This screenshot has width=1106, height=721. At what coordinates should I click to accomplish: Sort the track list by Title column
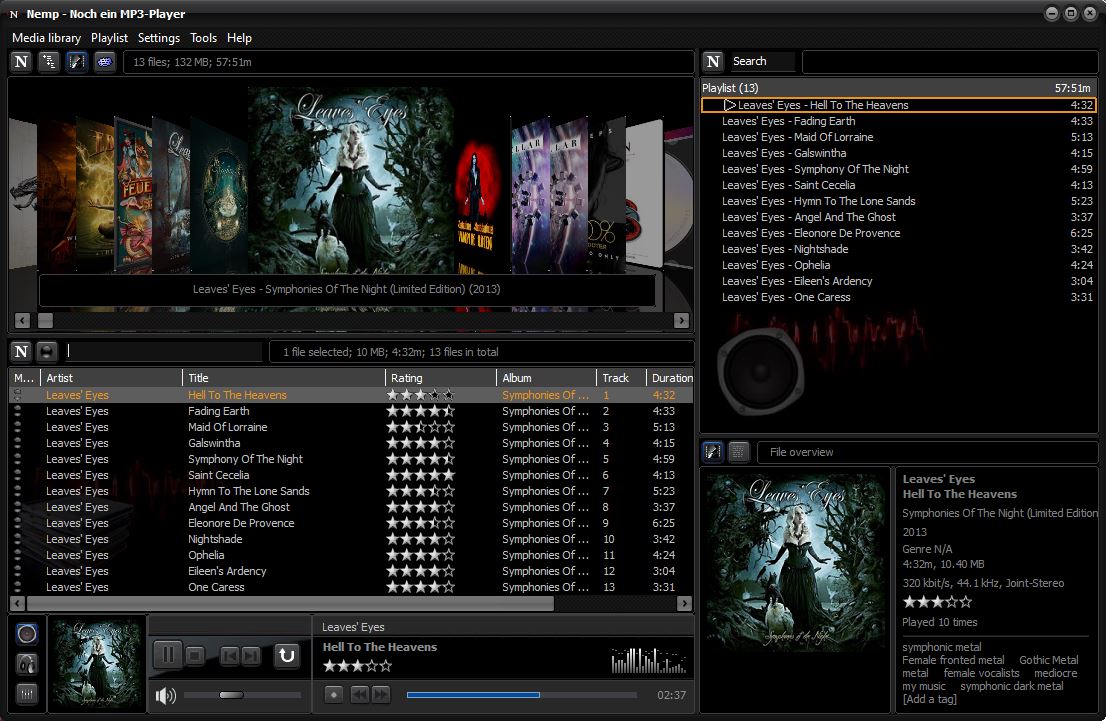coord(284,378)
